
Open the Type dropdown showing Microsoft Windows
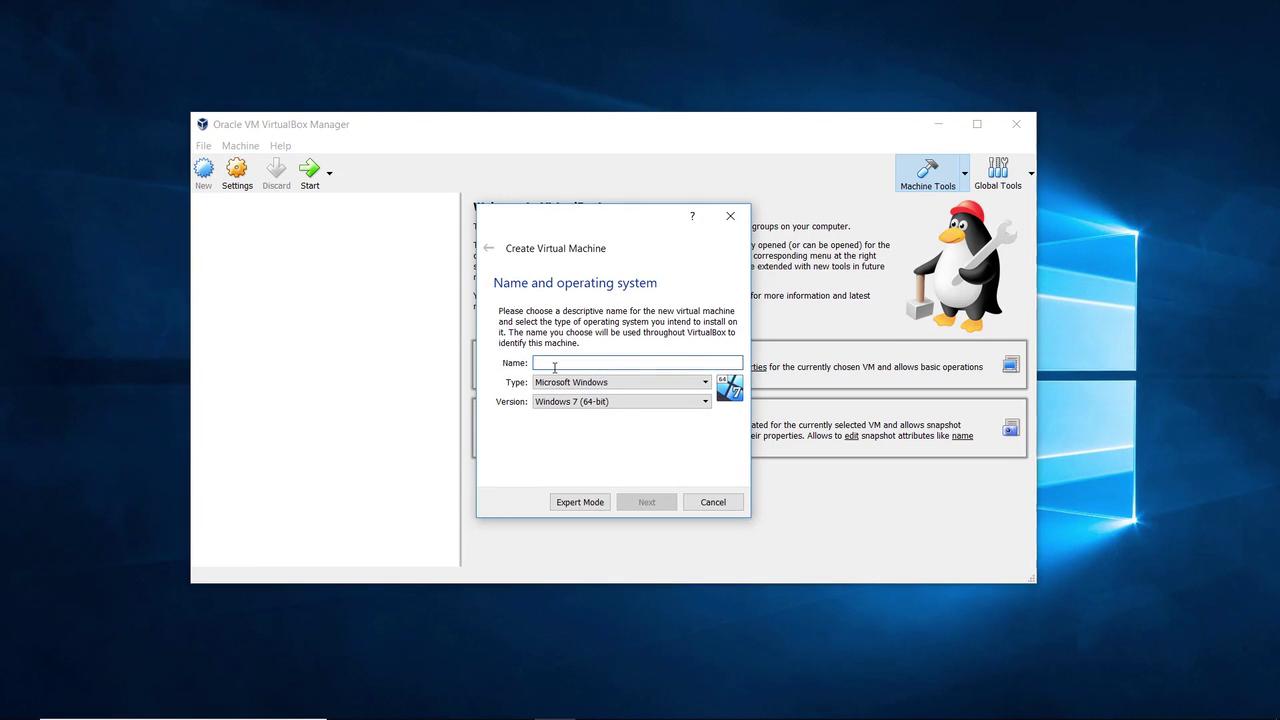click(x=621, y=382)
